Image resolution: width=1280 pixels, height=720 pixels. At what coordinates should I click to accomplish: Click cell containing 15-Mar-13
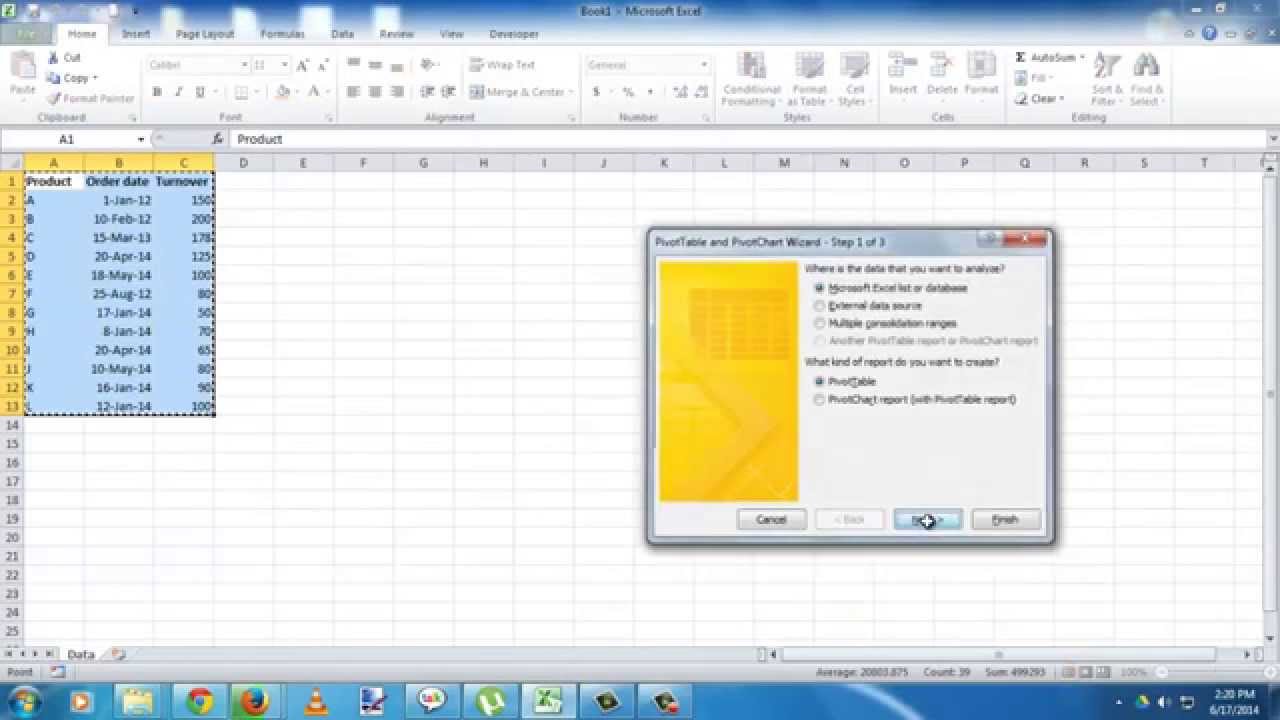pyautogui.click(x=119, y=238)
